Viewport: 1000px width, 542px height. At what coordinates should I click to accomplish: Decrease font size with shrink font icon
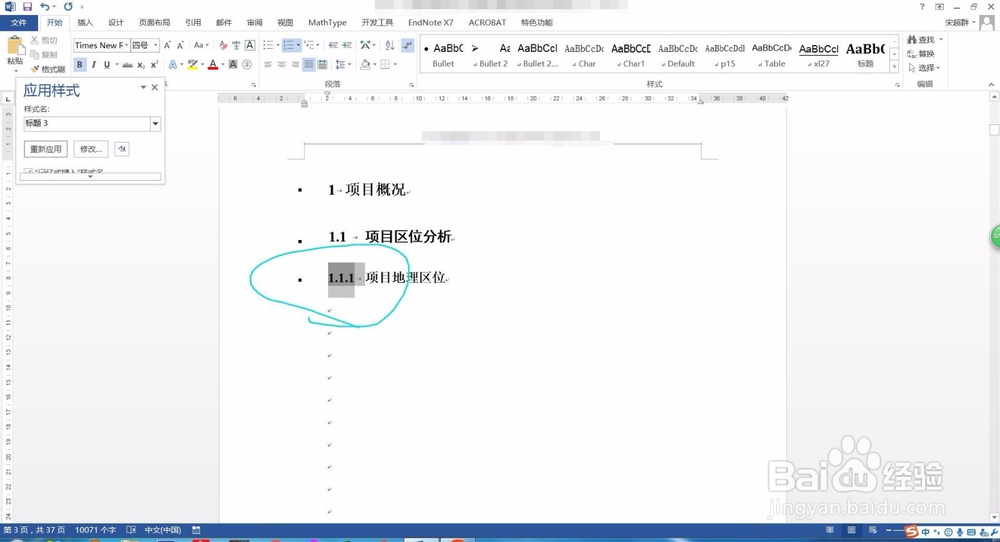coord(180,45)
